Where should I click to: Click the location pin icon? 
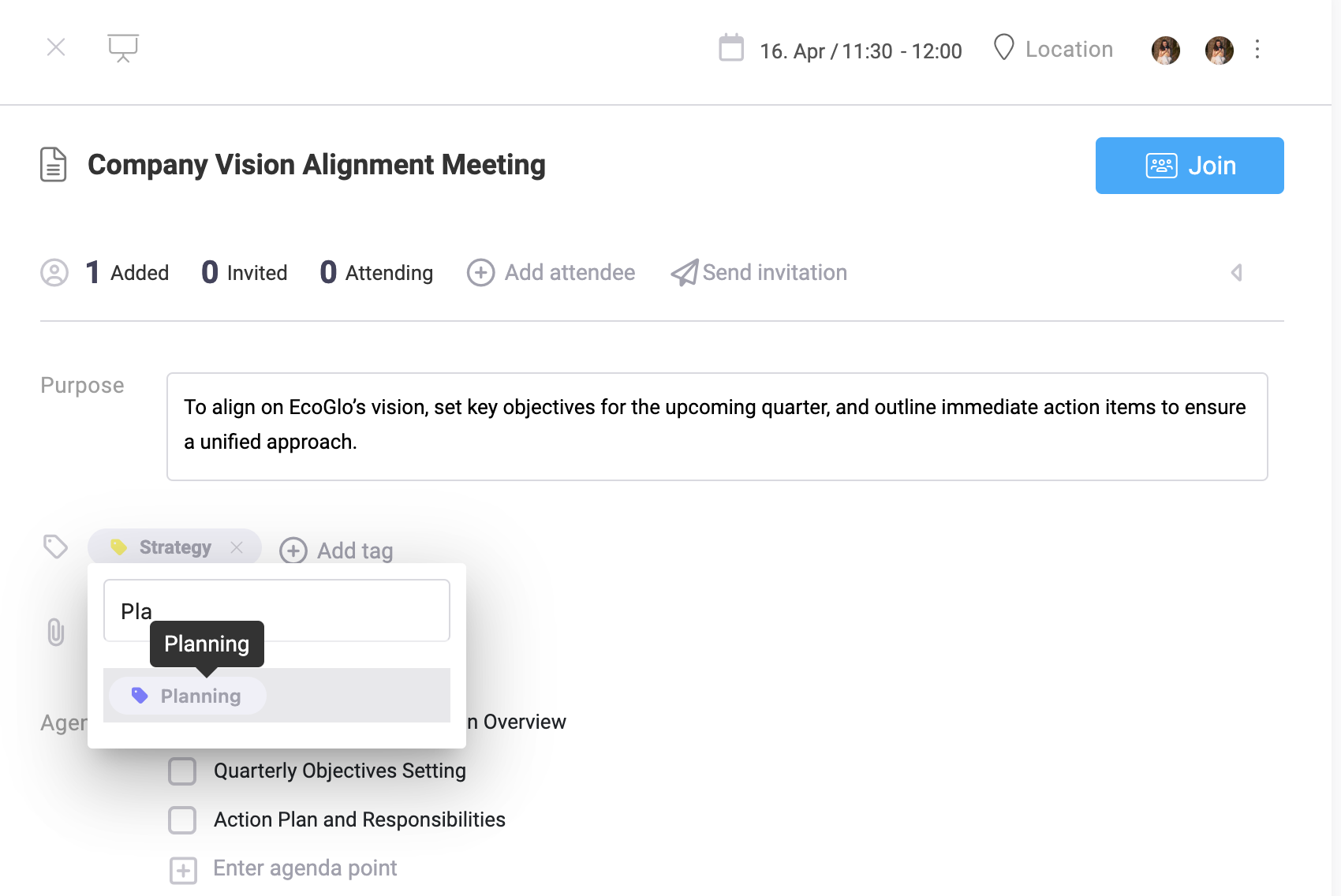pos(1003,47)
